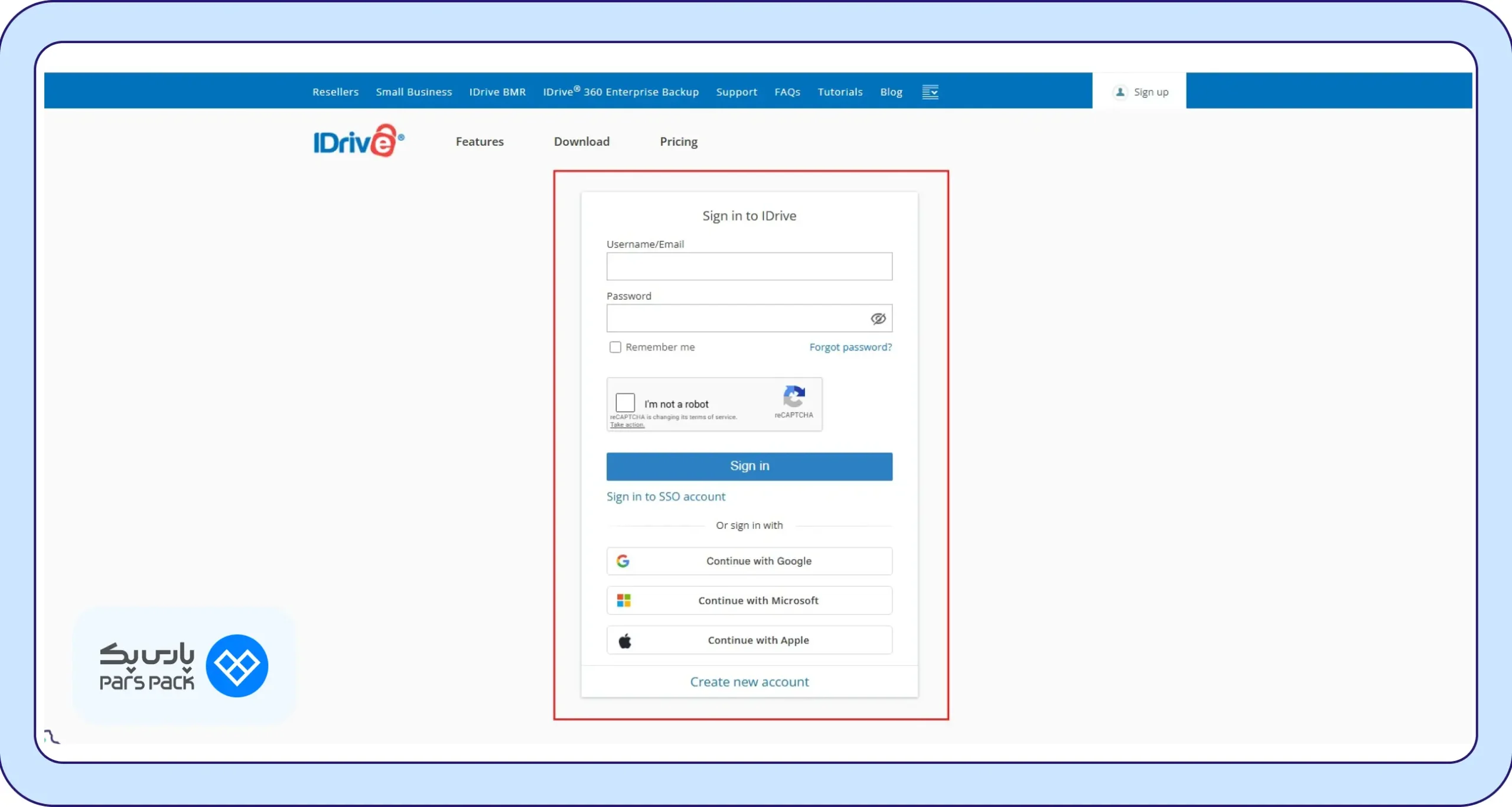Click Continue with Apple button
Screen dimensions: 1512x807
point(750,640)
